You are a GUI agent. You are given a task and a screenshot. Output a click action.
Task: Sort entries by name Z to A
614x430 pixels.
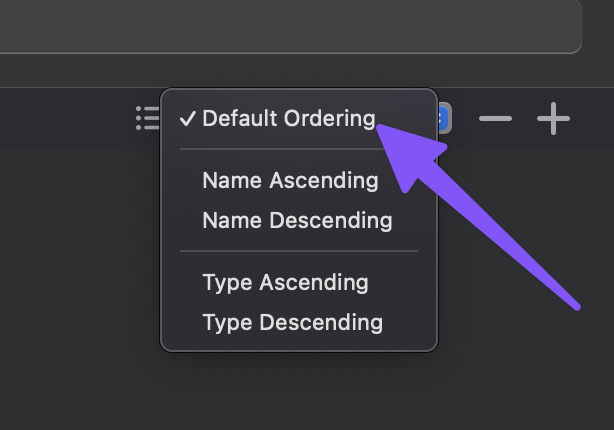[297, 220]
